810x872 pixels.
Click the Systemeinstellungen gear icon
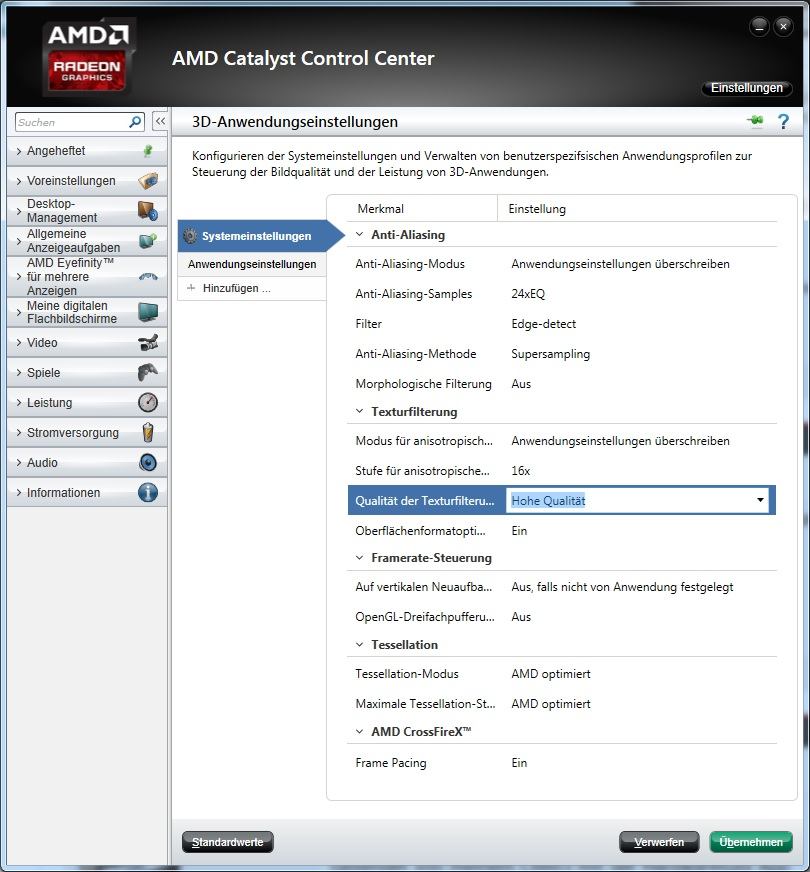tap(190, 236)
